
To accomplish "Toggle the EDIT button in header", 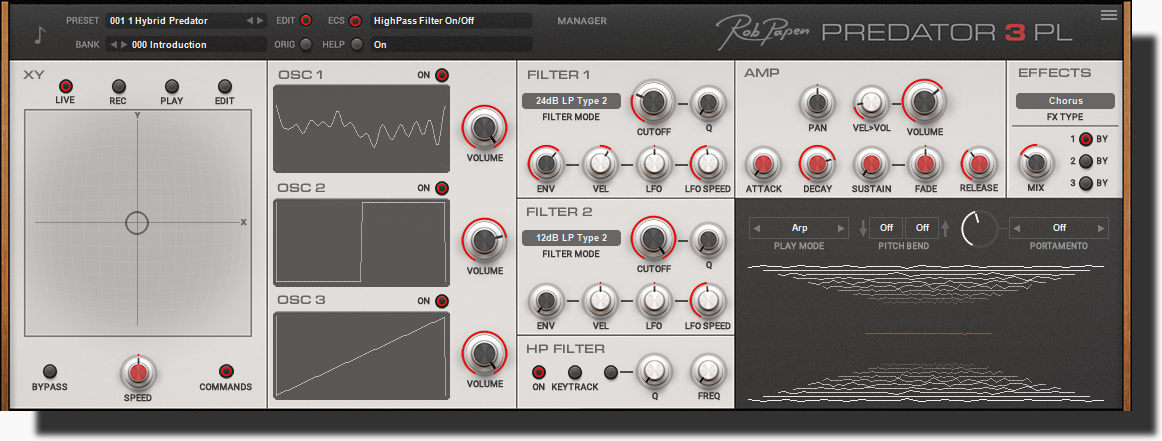I will 306,21.
